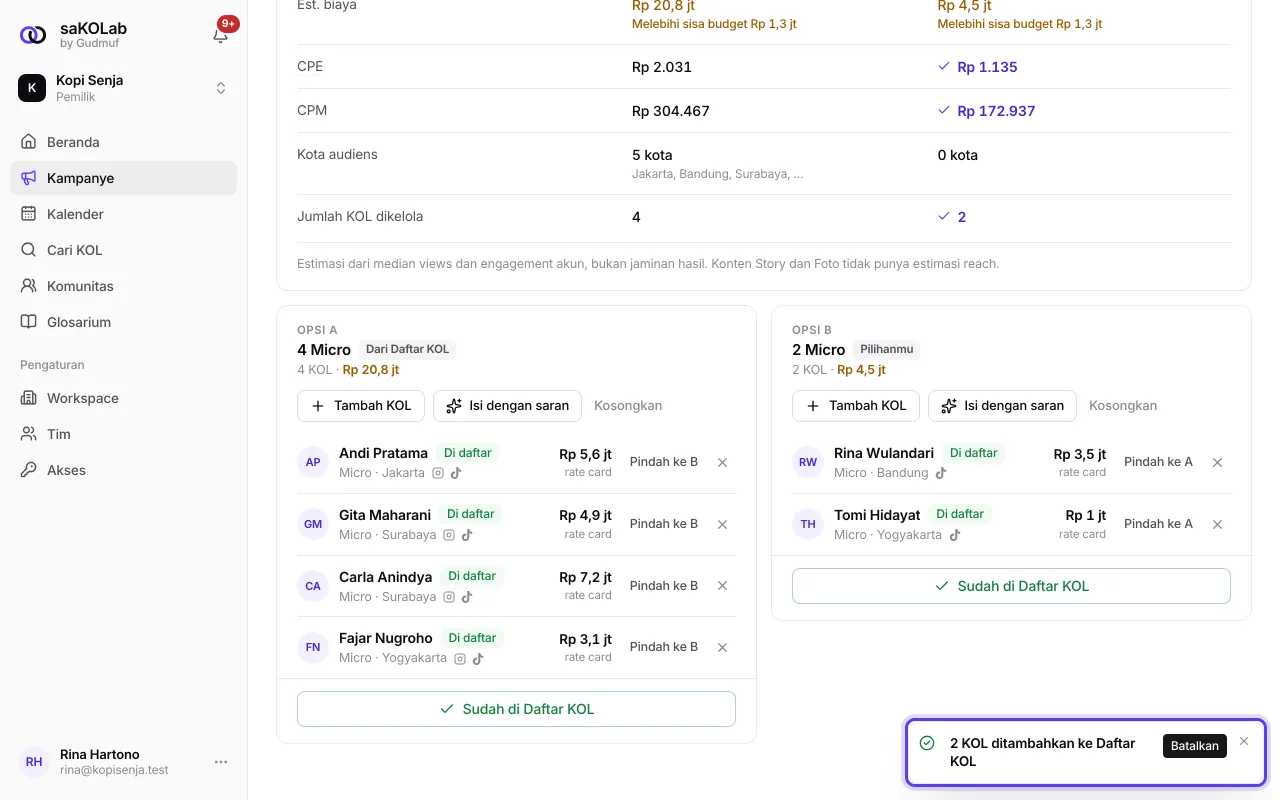Click Tambah KOL in Opsi A
Viewport: 1280px width, 800px height.
click(361, 406)
